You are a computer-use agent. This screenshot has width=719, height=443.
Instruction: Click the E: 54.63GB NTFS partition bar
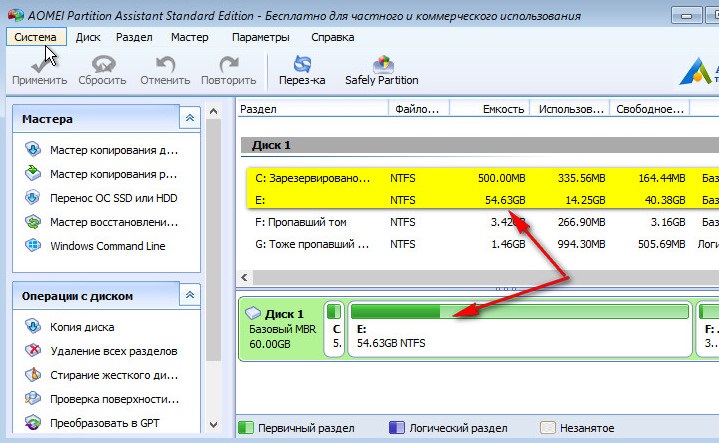click(x=520, y=329)
